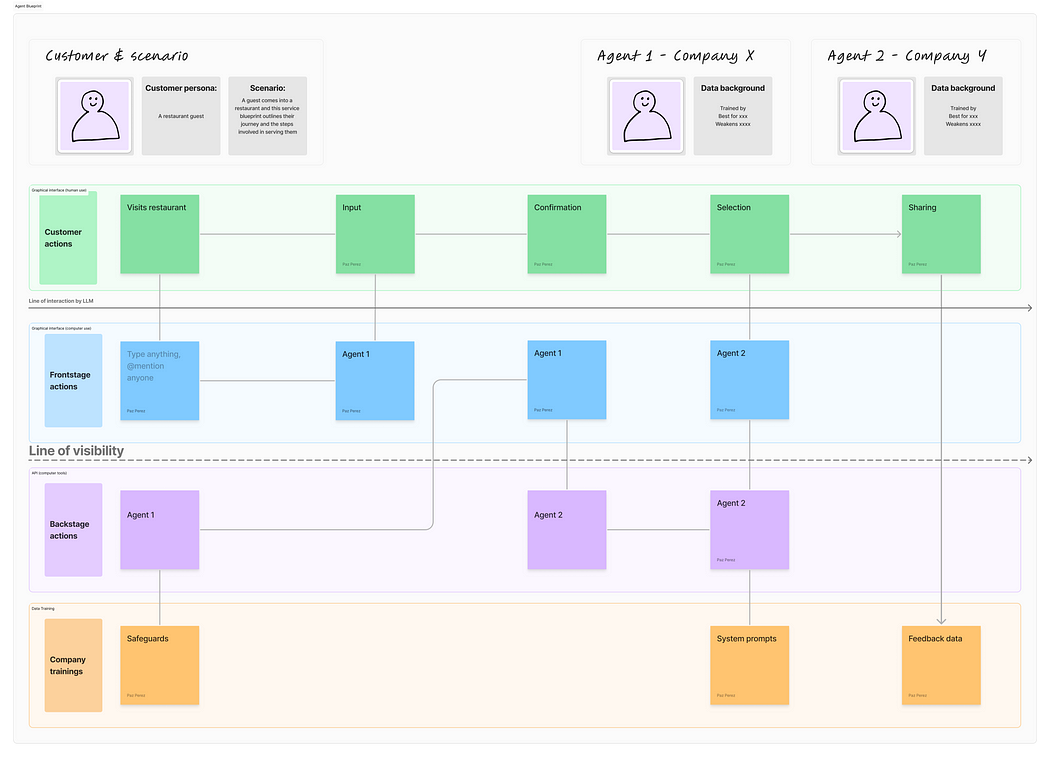Click the Scenario description card
The height and width of the screenshot is (757, 1050).
[267, 116]
